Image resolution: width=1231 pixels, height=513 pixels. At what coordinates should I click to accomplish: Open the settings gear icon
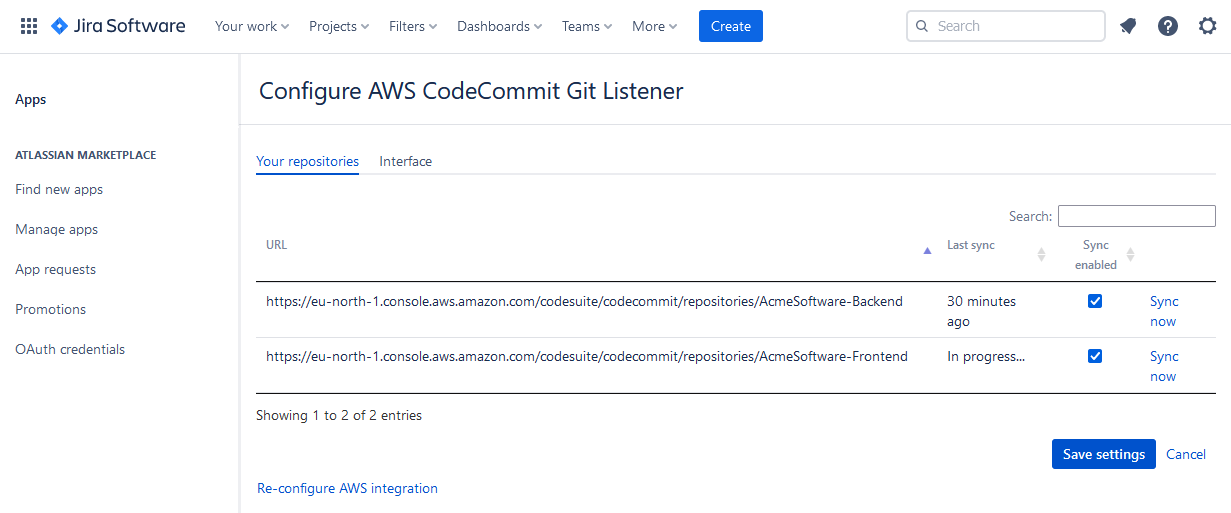1208,26
